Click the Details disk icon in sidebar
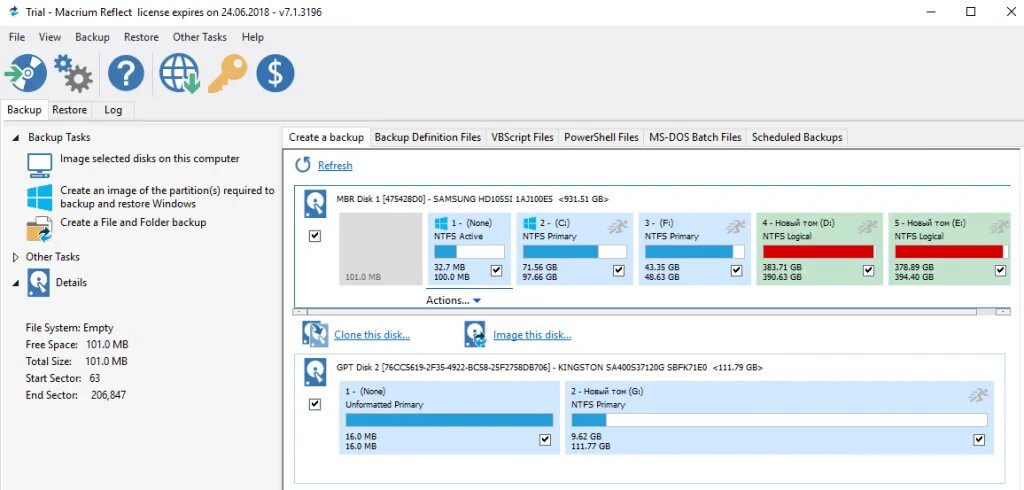 pos(38,284)
